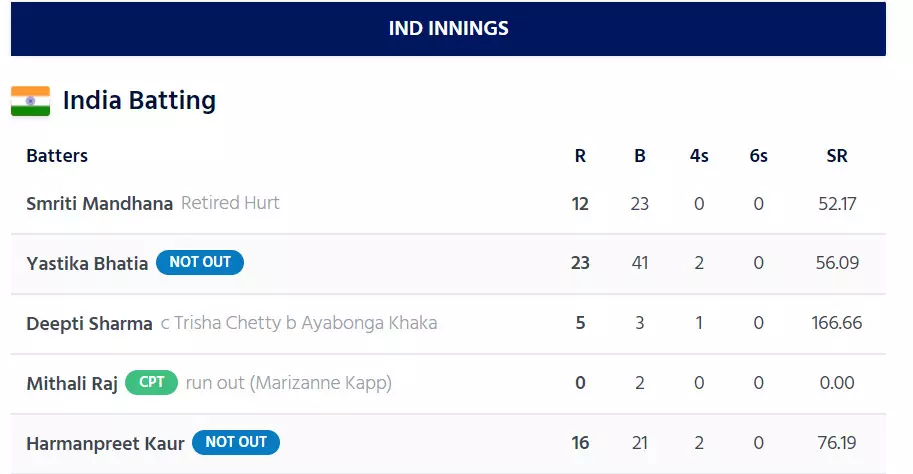Viewport: 913px width, 474px height.
Task: Open Yastika Bhatia's player profile
Action: click(x=87, y=263)
